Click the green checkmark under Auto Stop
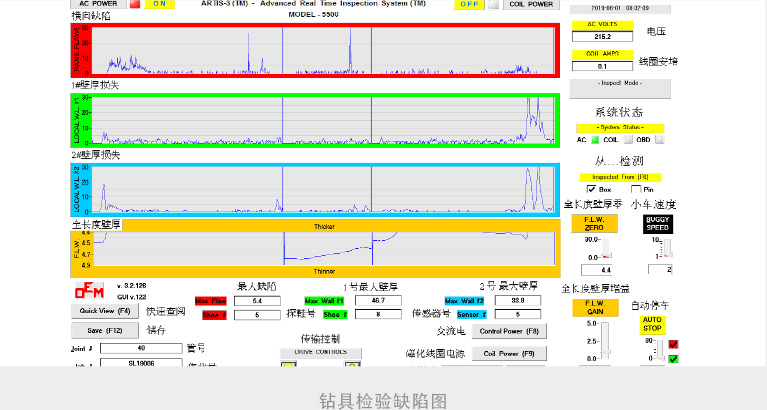The width and height of the screenshot is (767, 410). 674,359
